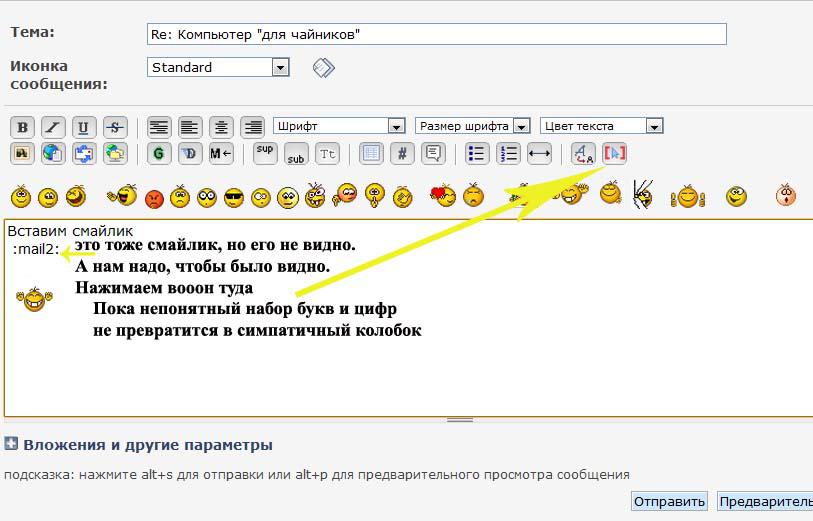813x521 pixels.
Task: Insert the two thumbs up emoticon
Action: coord(688,196)
